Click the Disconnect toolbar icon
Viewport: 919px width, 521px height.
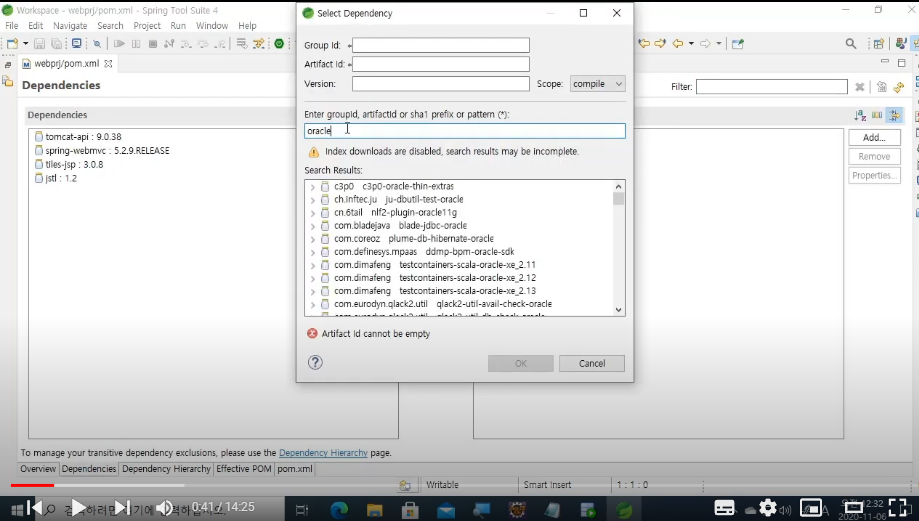pyautogui.click(x=169, y=43)
